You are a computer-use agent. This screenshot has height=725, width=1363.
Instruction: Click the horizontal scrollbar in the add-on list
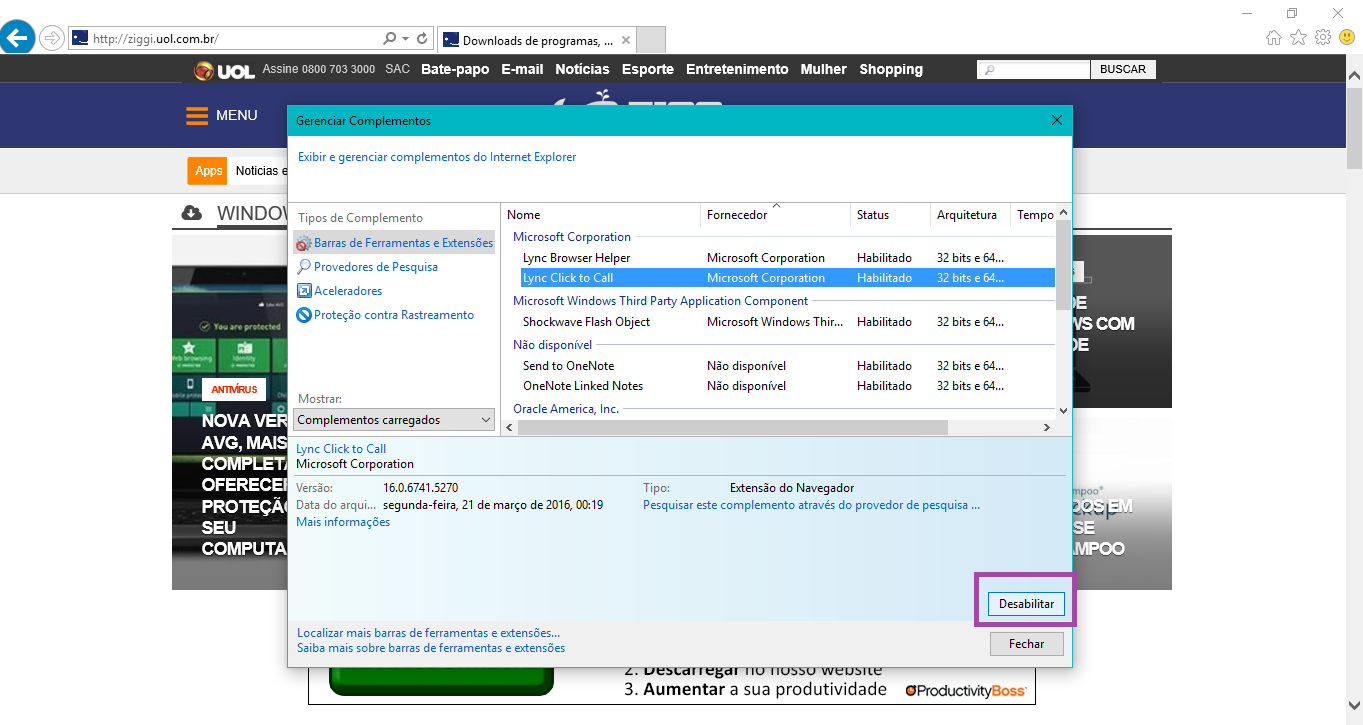[732, 427]
